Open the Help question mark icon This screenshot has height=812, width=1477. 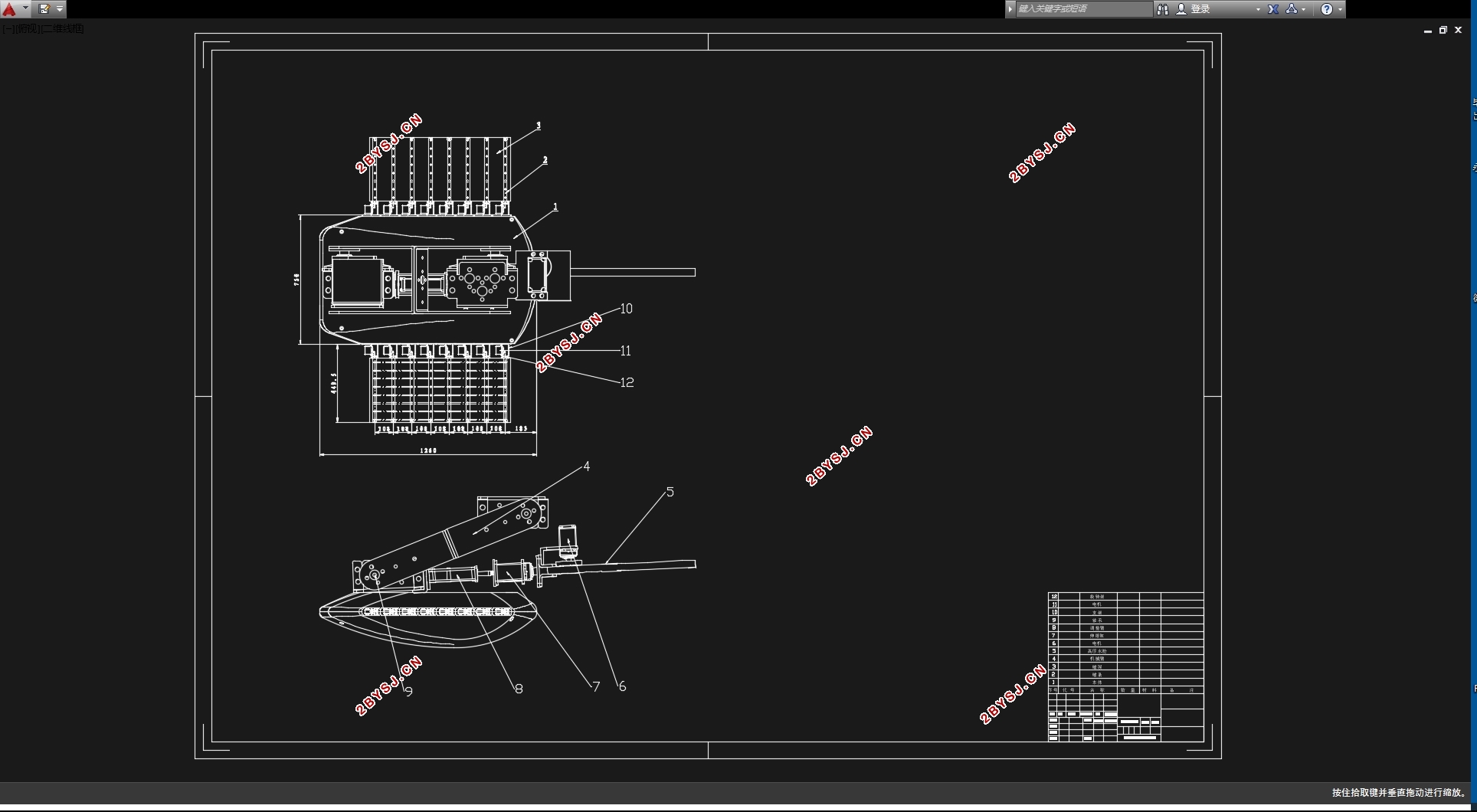pos(1327,9)
